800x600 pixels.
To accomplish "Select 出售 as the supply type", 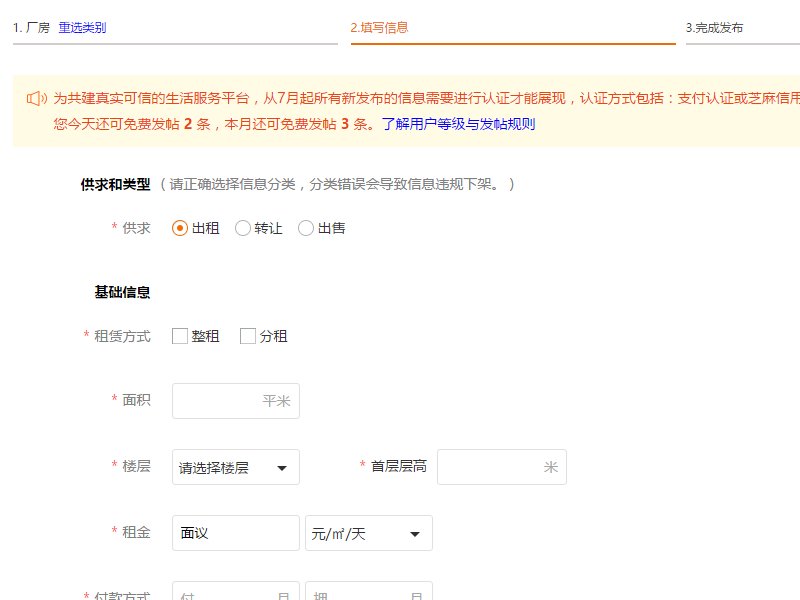I will (x=305, y=228).
